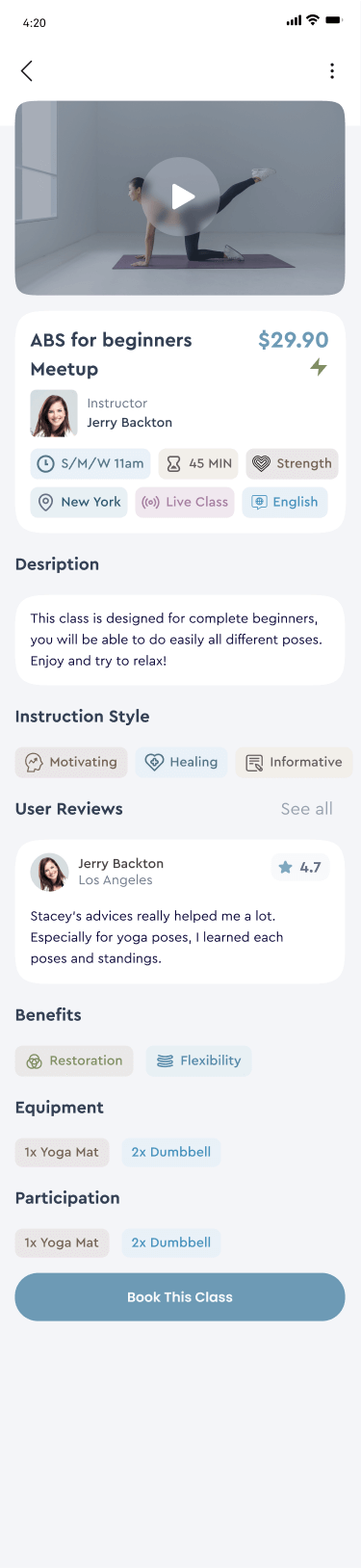Image resolution: width=361 pixels, height=1568 pixels.
Task: Choose the English language chip
Action: click(x=285, y=502)
